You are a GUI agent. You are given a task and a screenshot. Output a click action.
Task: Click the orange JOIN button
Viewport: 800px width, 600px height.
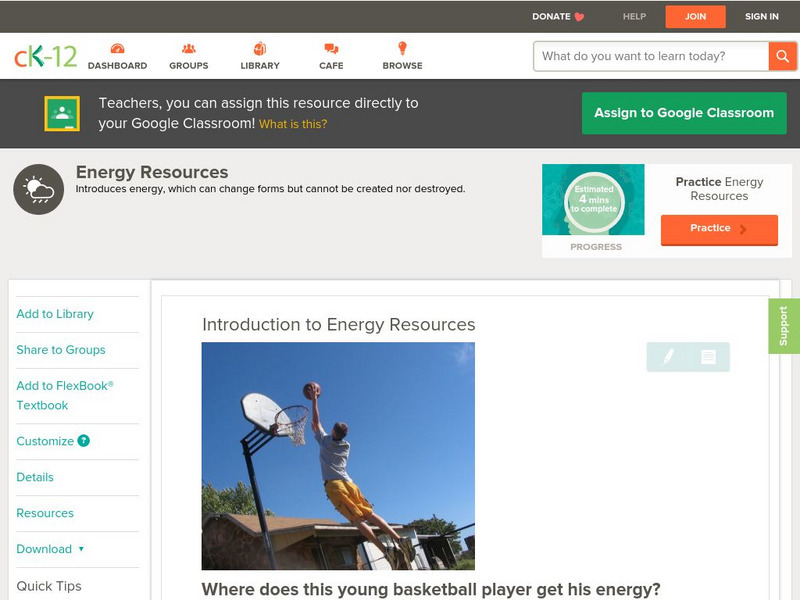click(695, 17)
